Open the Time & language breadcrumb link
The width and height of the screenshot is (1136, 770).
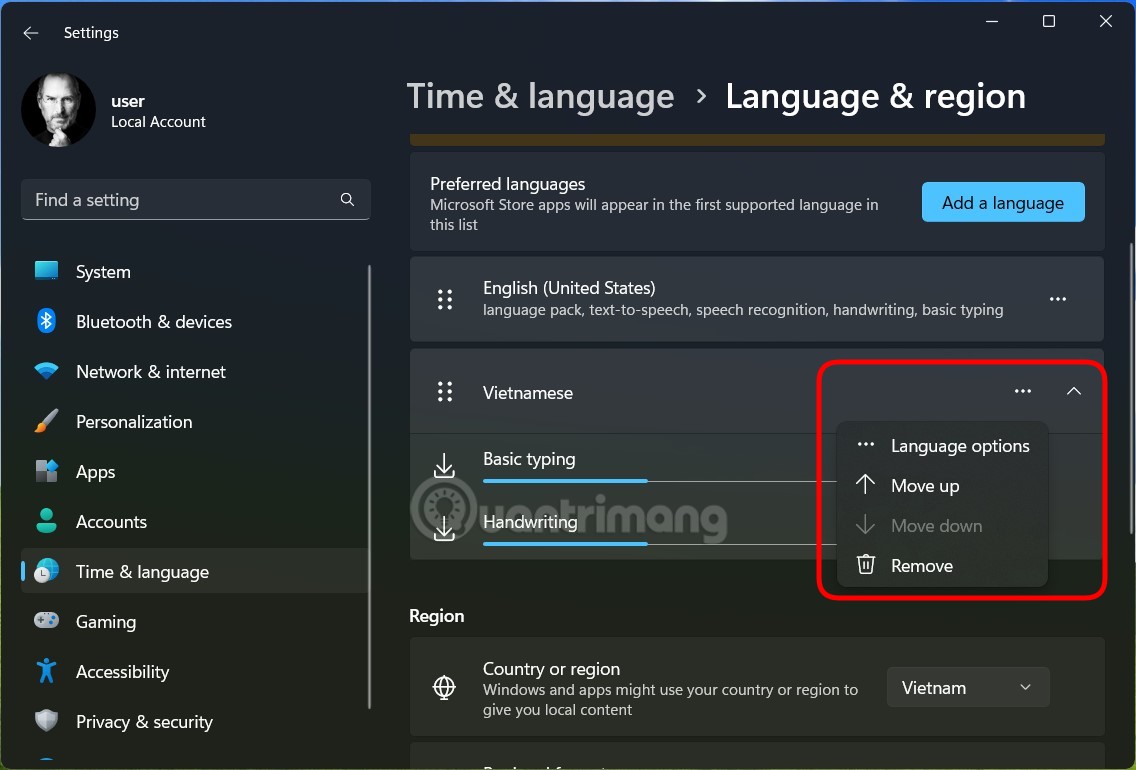click(x=540, y=96)
